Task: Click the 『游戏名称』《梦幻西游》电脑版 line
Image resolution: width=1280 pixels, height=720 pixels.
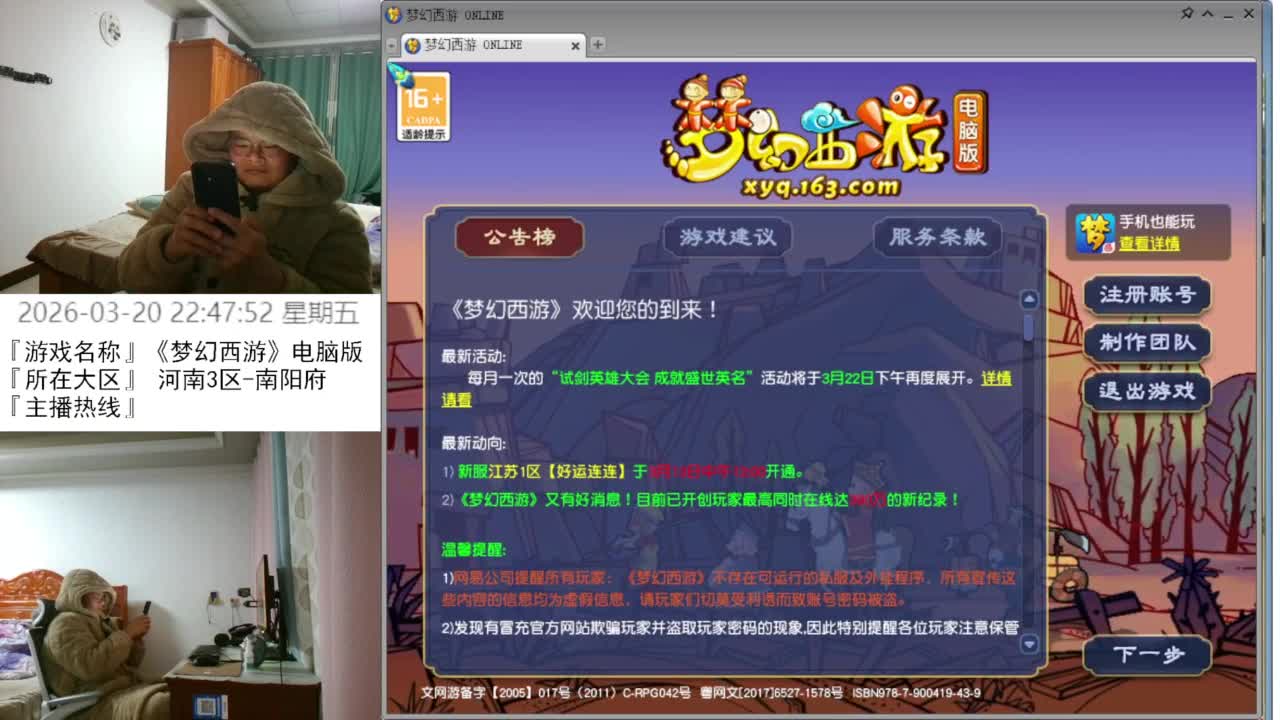Action: pyautogui.click(x=185, y=352)
